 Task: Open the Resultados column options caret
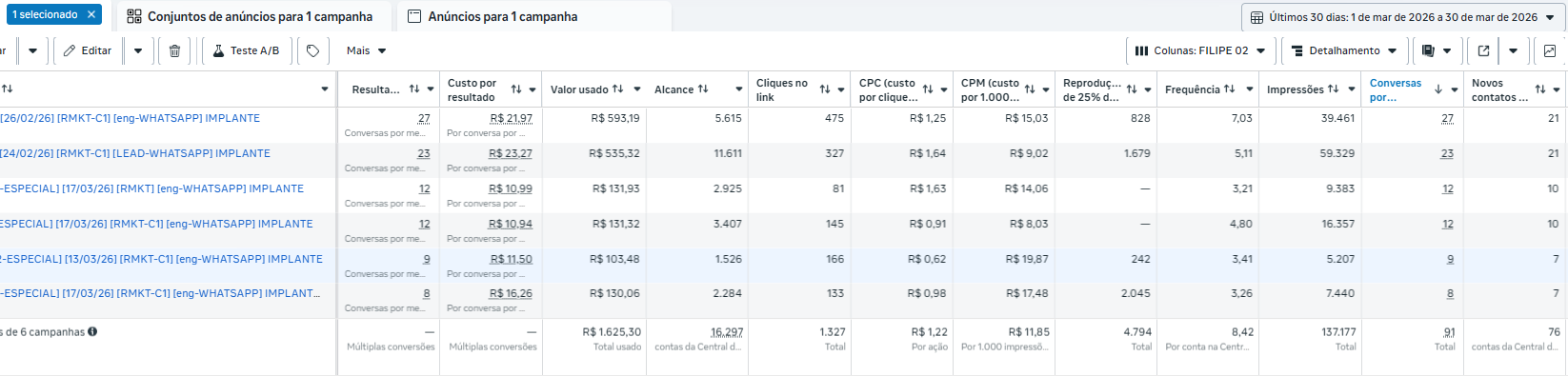pyautogui.click(x=431, y=89)
